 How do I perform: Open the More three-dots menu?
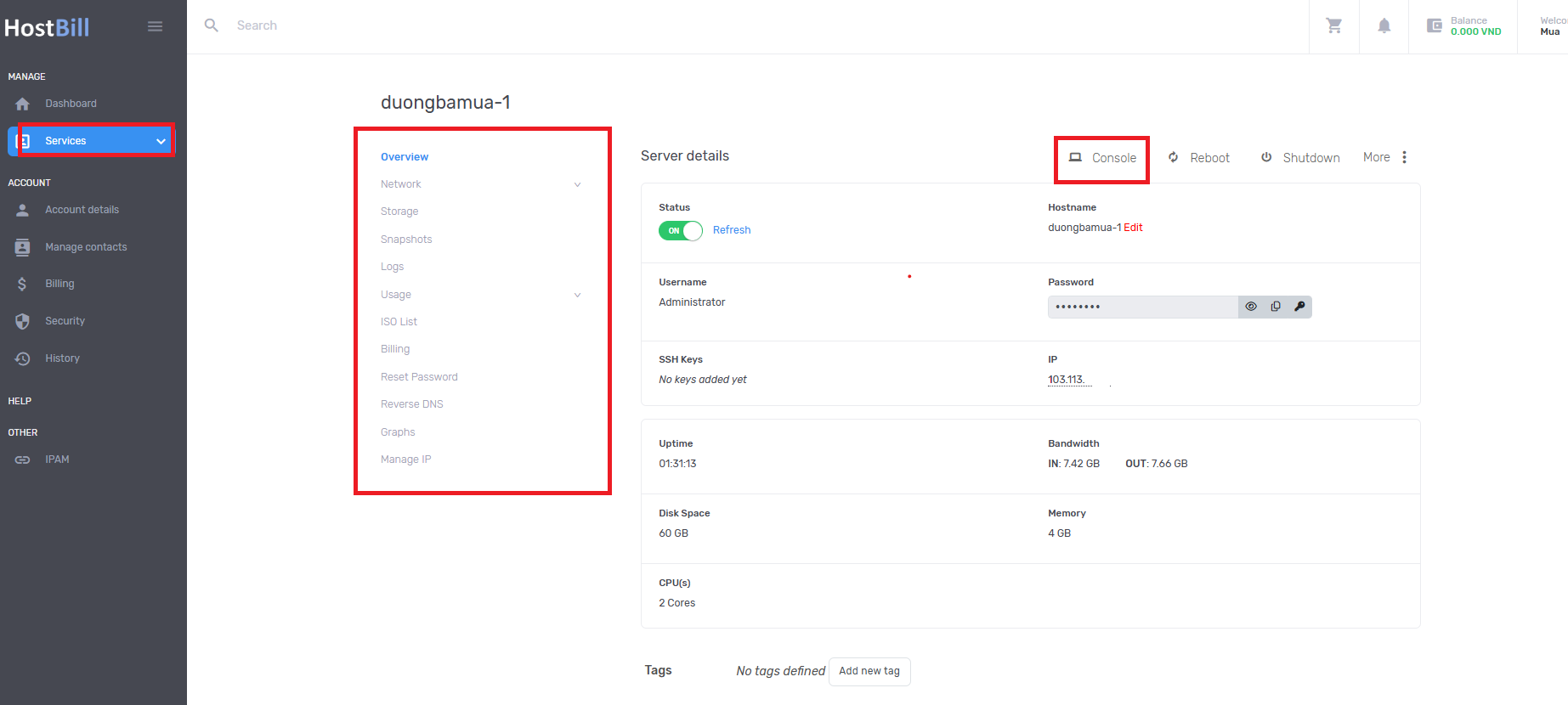click(x=1404, y=157)
